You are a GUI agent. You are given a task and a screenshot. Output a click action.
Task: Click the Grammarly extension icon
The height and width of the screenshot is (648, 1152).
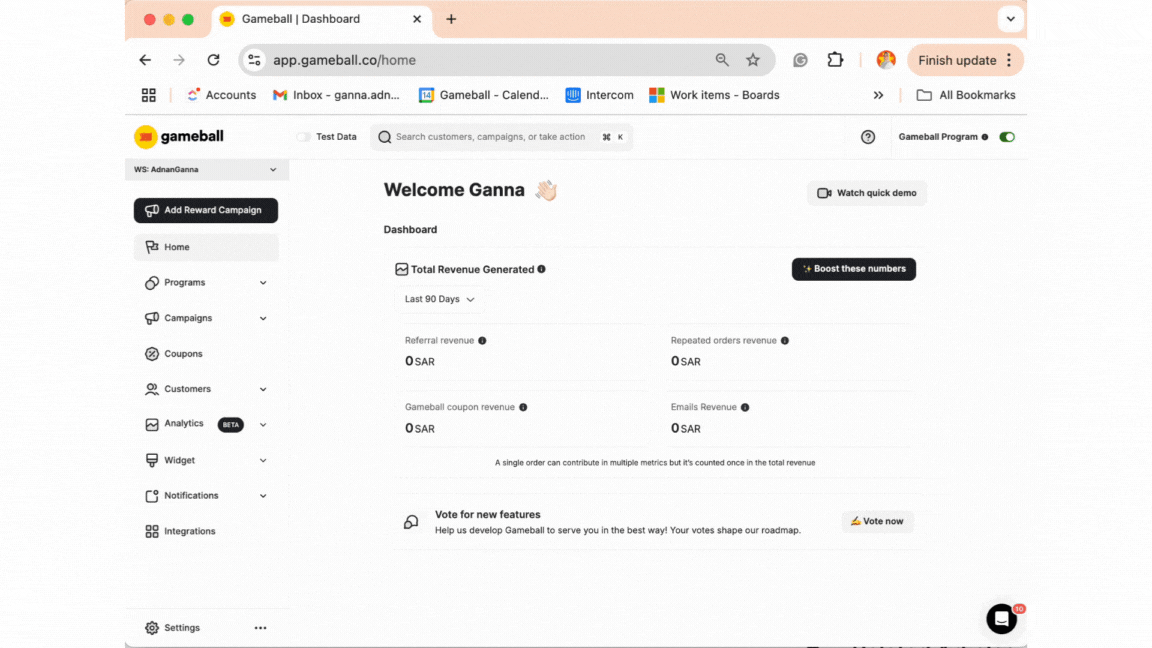pos(800,60)
